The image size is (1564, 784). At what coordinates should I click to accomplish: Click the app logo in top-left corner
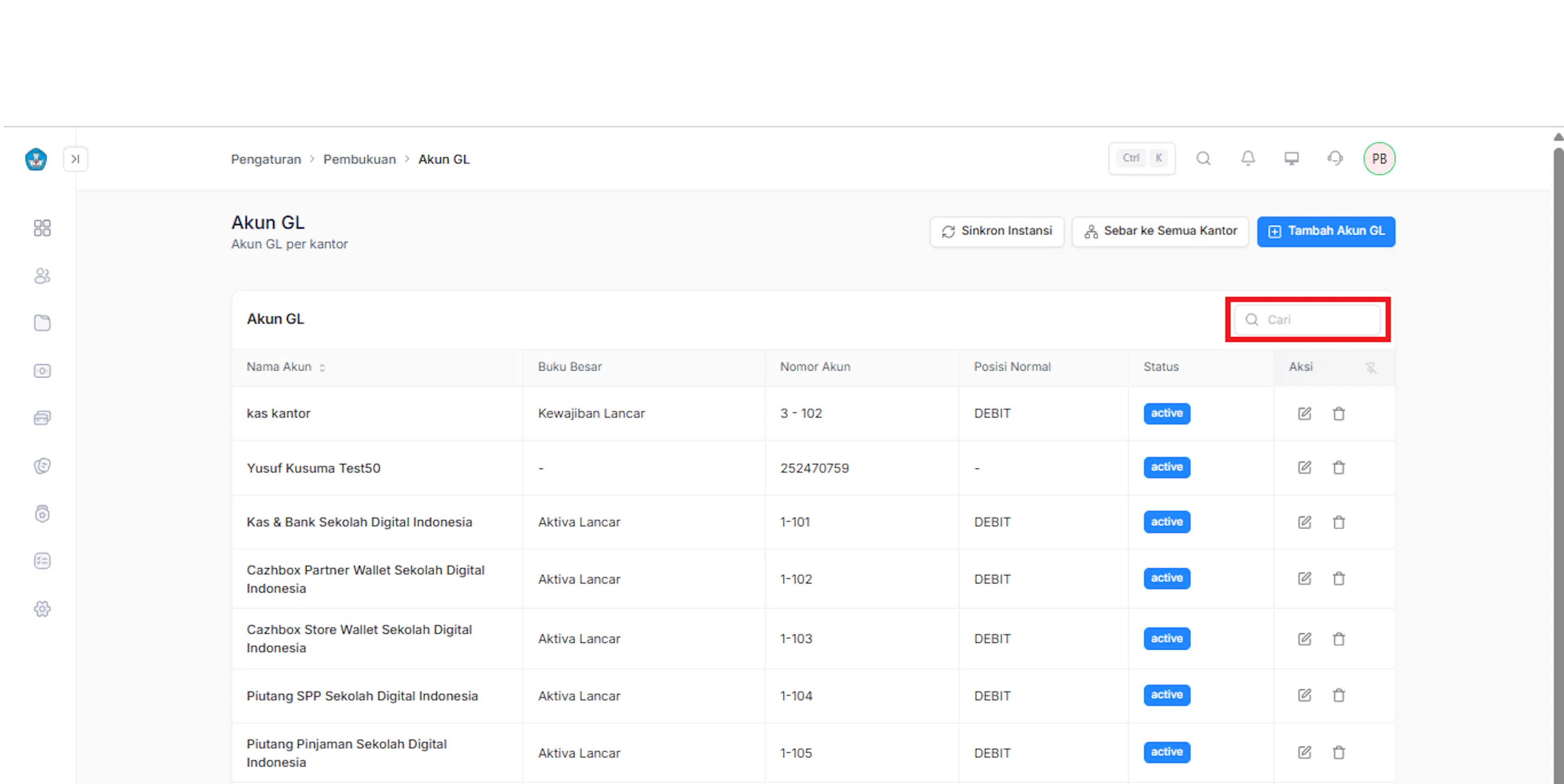pos(36,159)
